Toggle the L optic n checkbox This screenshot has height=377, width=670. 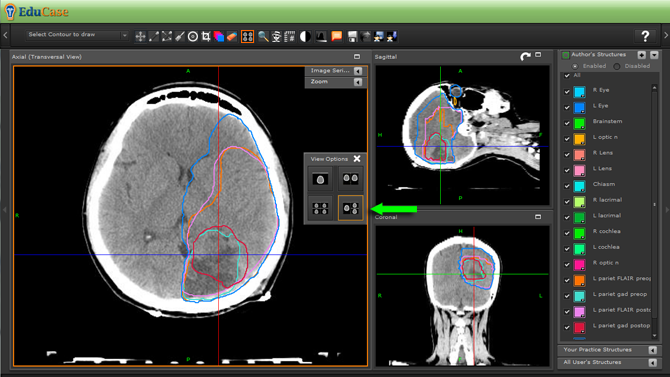tap(567, 139)
